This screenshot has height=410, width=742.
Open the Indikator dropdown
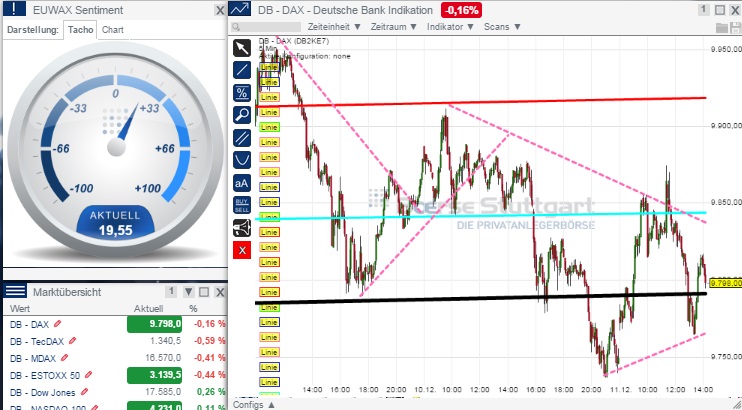point(450,27)
